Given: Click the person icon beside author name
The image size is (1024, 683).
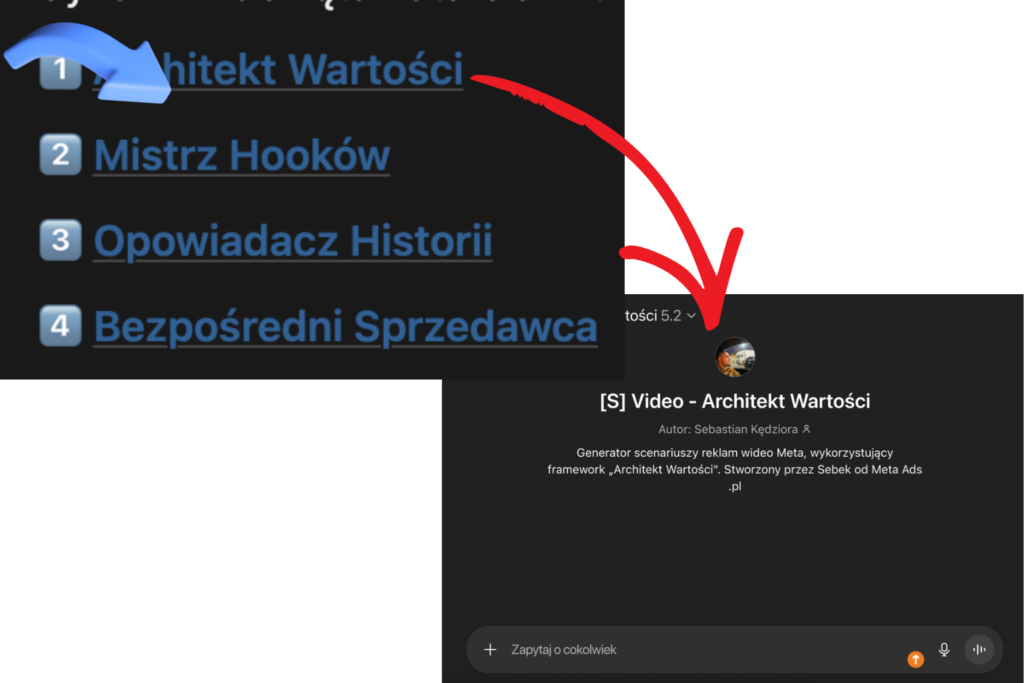Looking at the screenshot, I should click(807, 429).
